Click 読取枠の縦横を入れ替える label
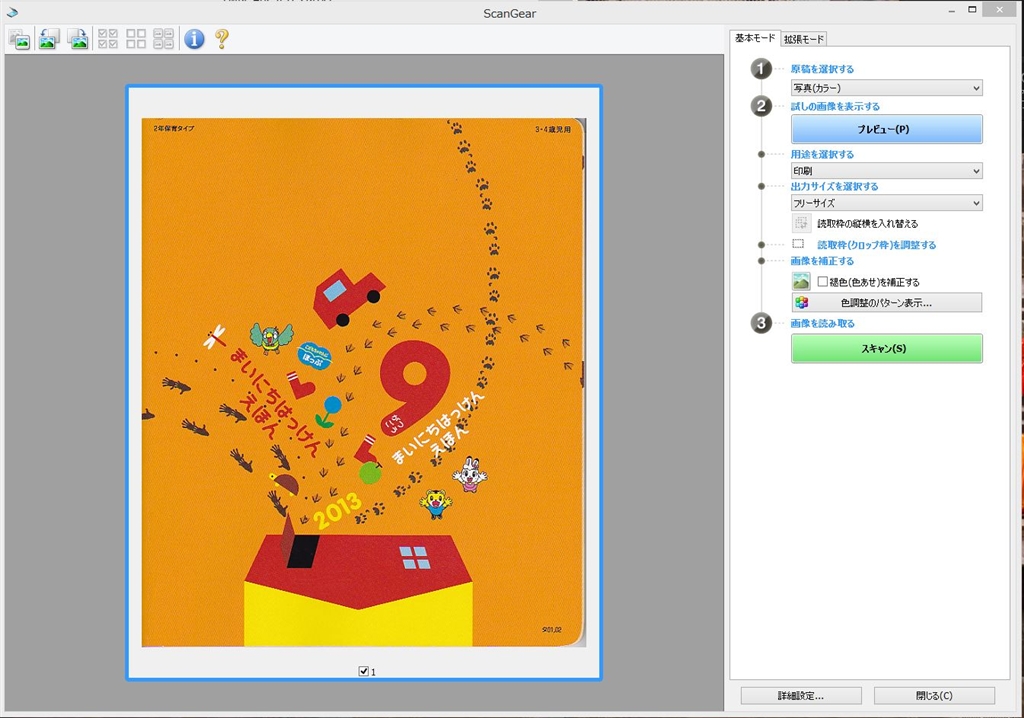 point(867,223)
